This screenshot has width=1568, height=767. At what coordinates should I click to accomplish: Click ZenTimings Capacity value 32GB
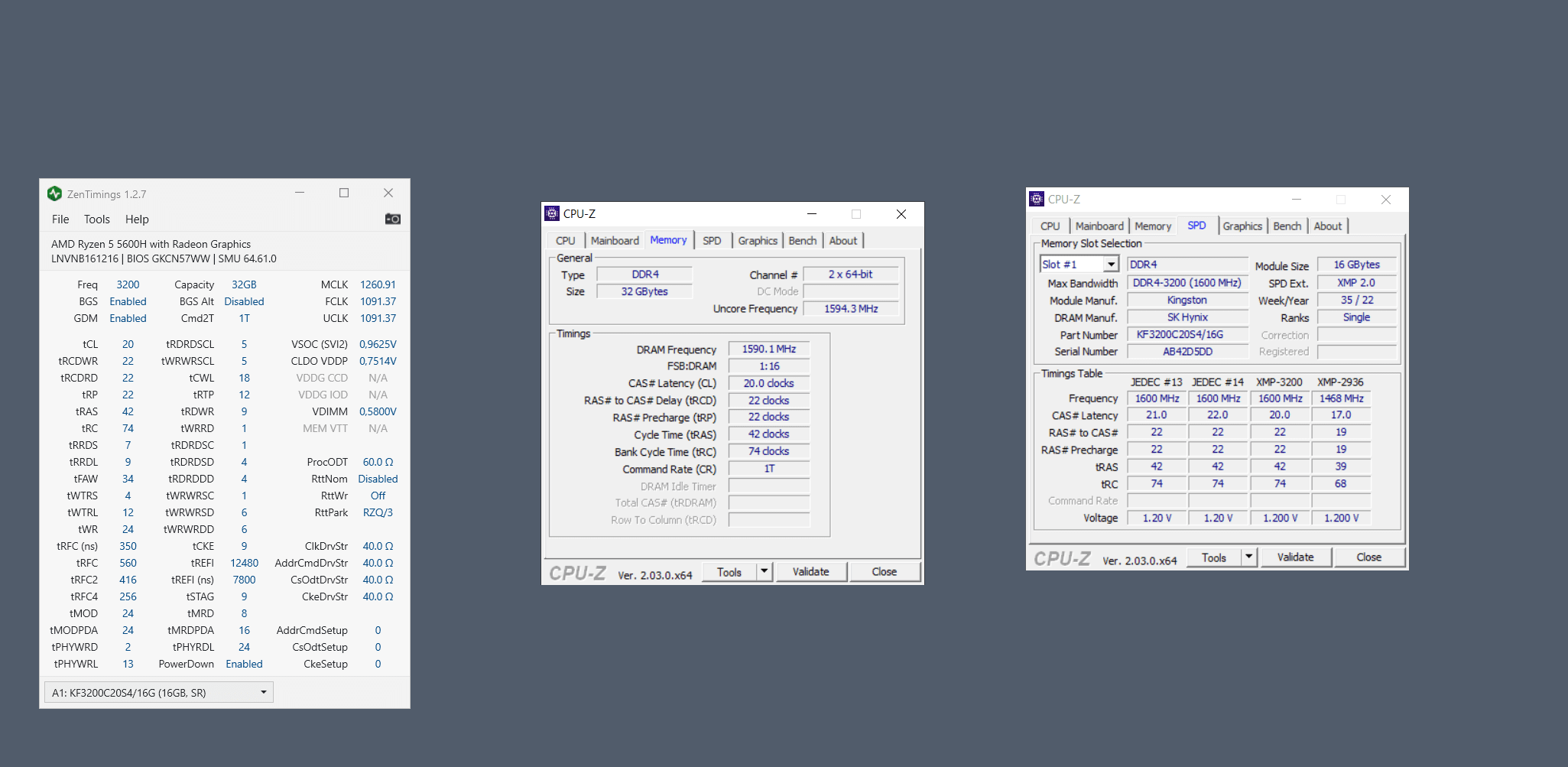[x=244, y=284]
